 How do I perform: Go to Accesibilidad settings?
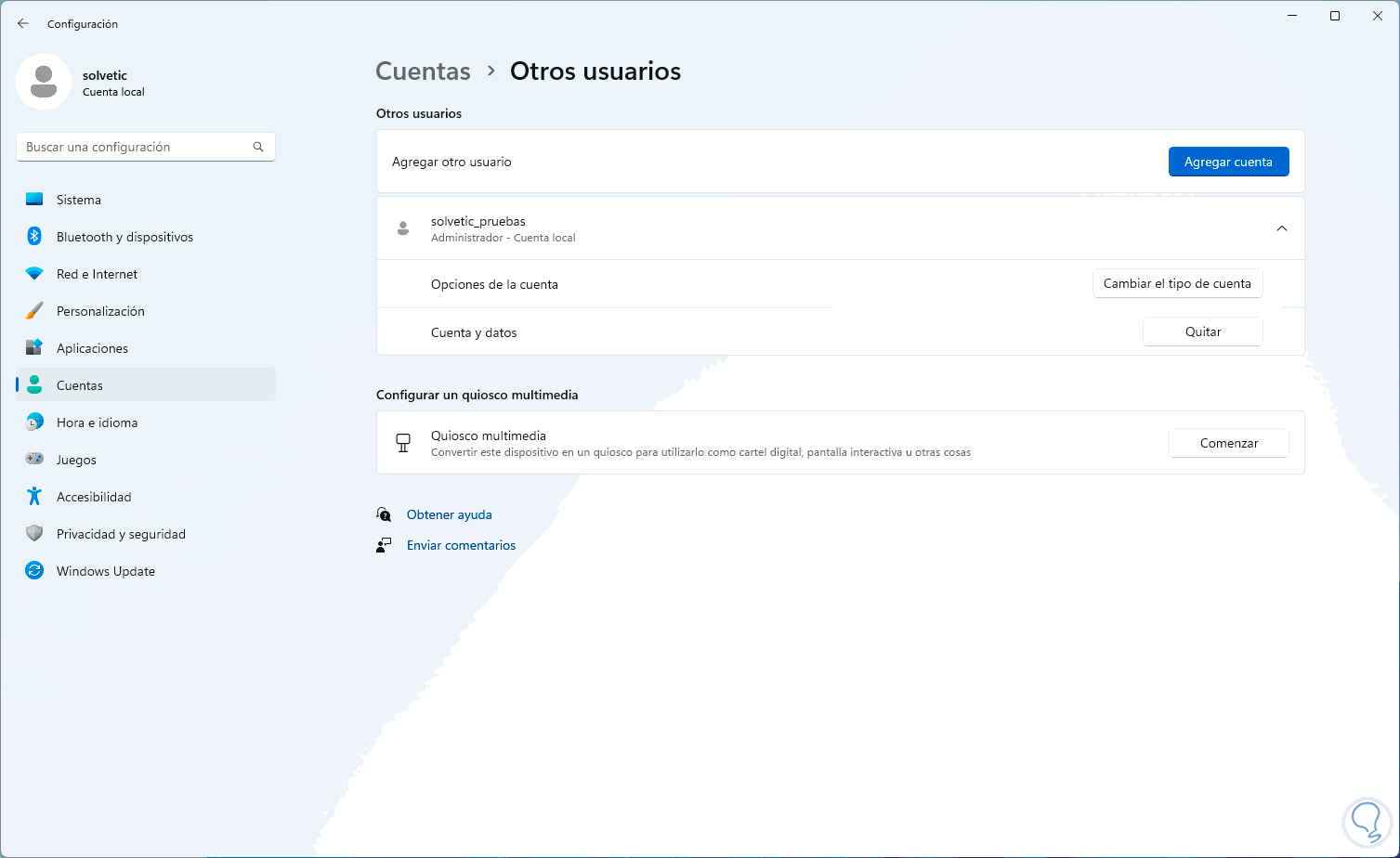pos(146,497)
